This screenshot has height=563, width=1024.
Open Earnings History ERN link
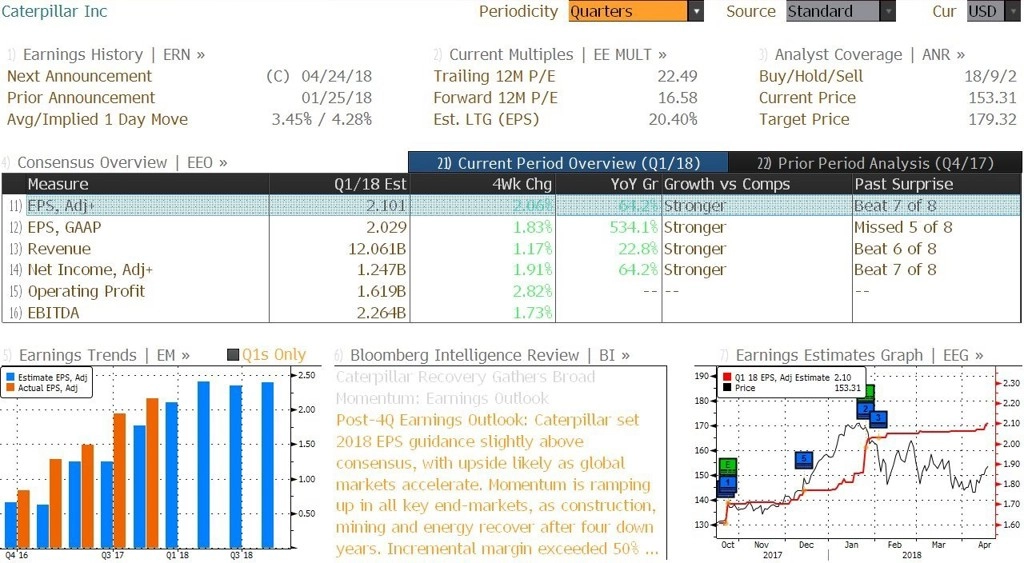click(106, 55)
